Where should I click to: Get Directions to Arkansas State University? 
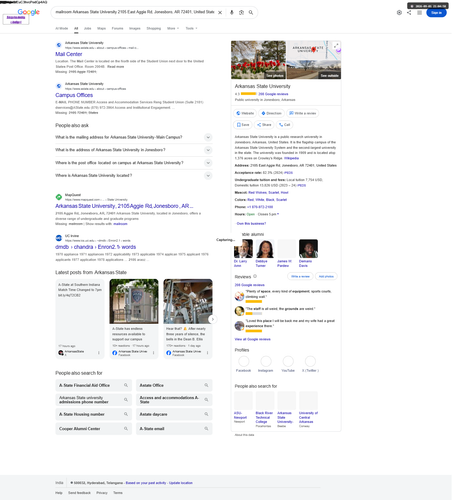pos(271,113)
